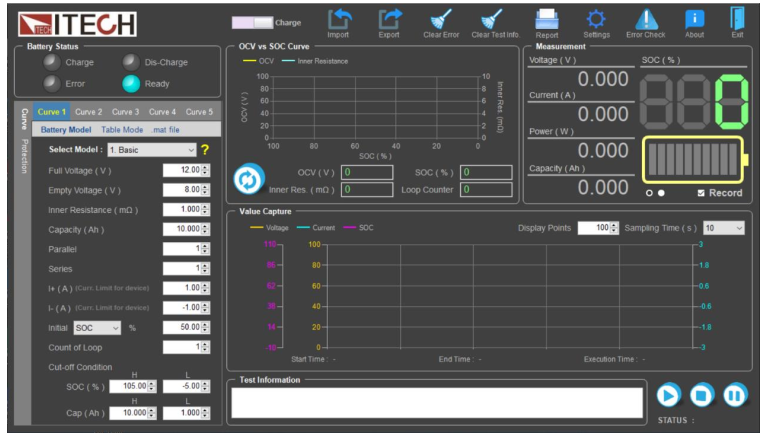Select the second radio dot below SOC display
This screenshot has width=771, height=441.
661,192
